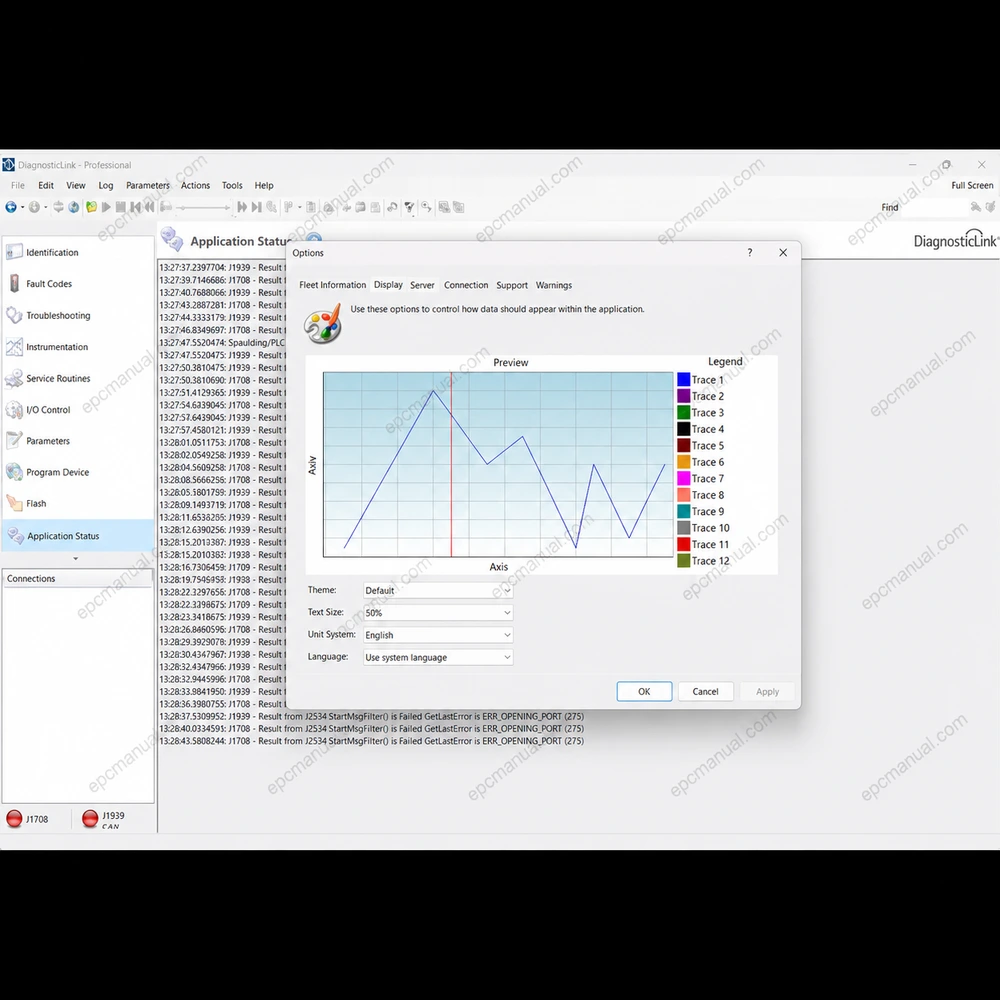
Task: Click the Connections panel header
Action: (78, 578)
